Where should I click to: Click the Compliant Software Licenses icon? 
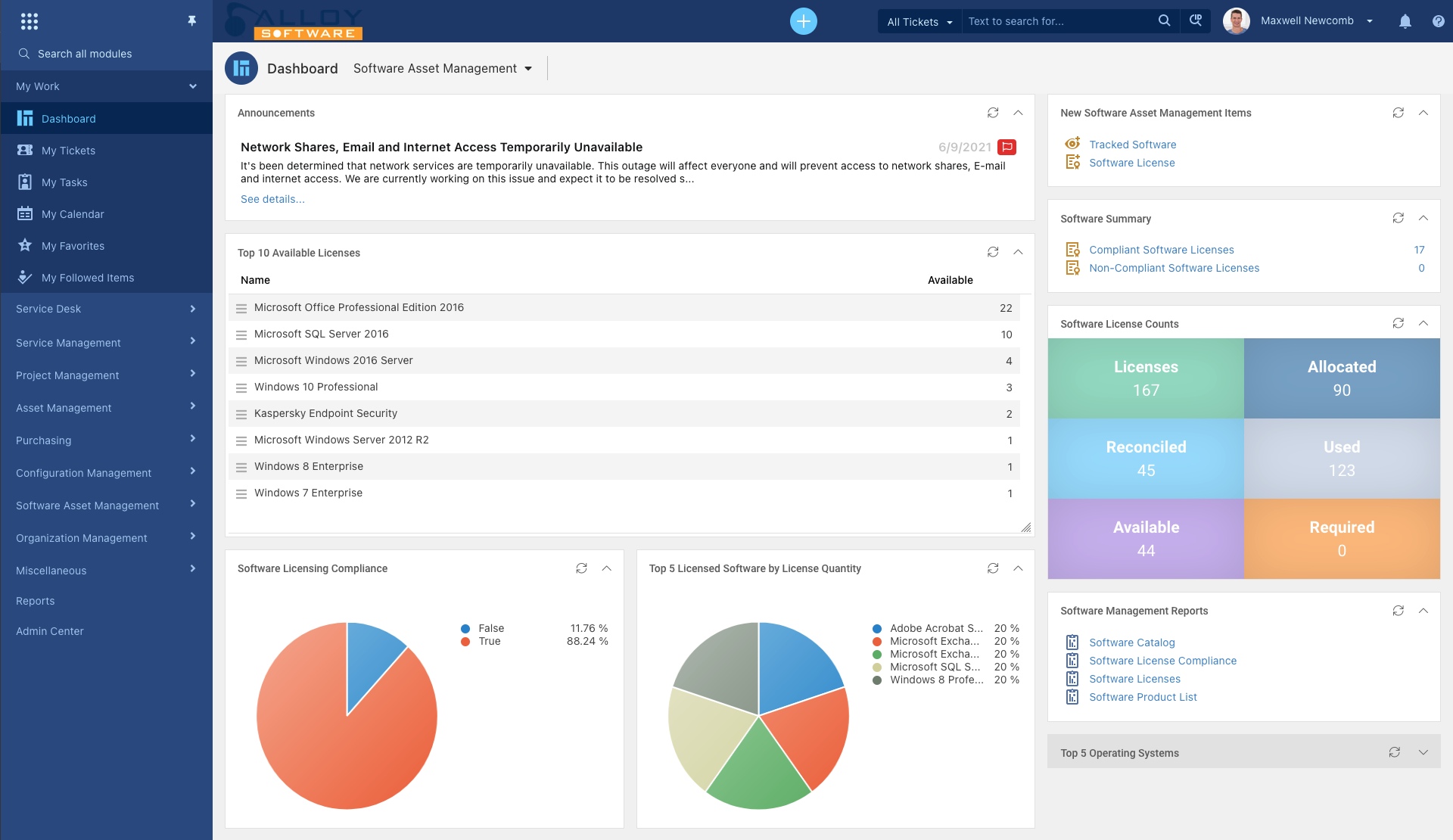[x=1074, y=250]
